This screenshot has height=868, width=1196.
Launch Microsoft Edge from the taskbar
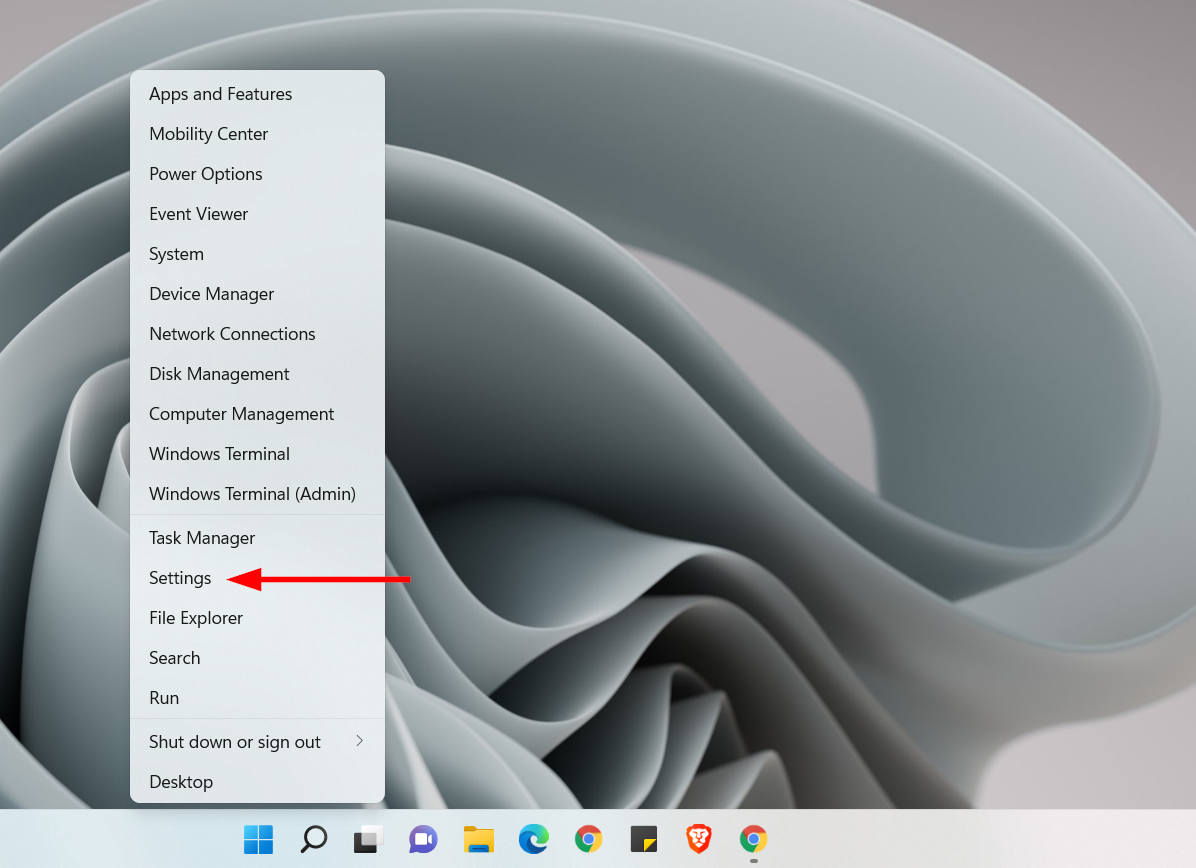point(534,839)
